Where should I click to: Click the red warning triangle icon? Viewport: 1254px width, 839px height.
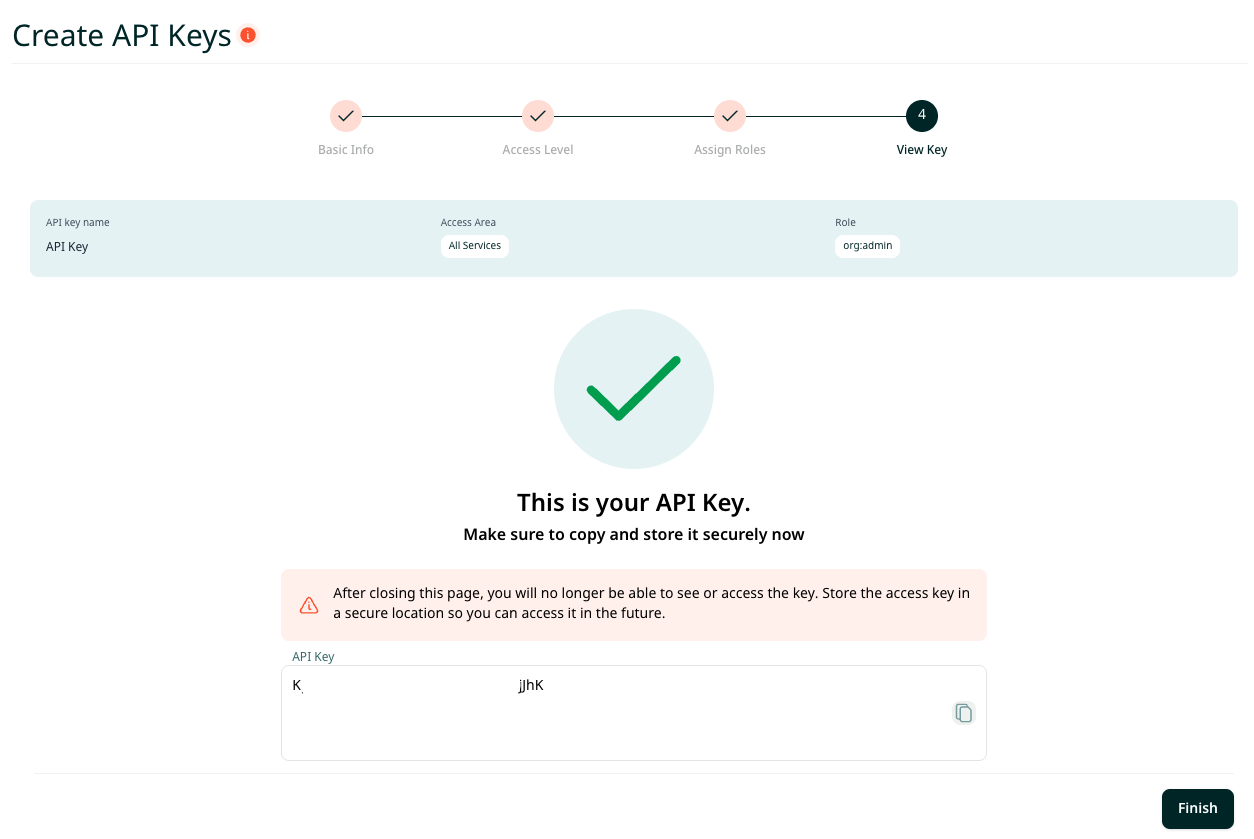click(x=309, y=605)
